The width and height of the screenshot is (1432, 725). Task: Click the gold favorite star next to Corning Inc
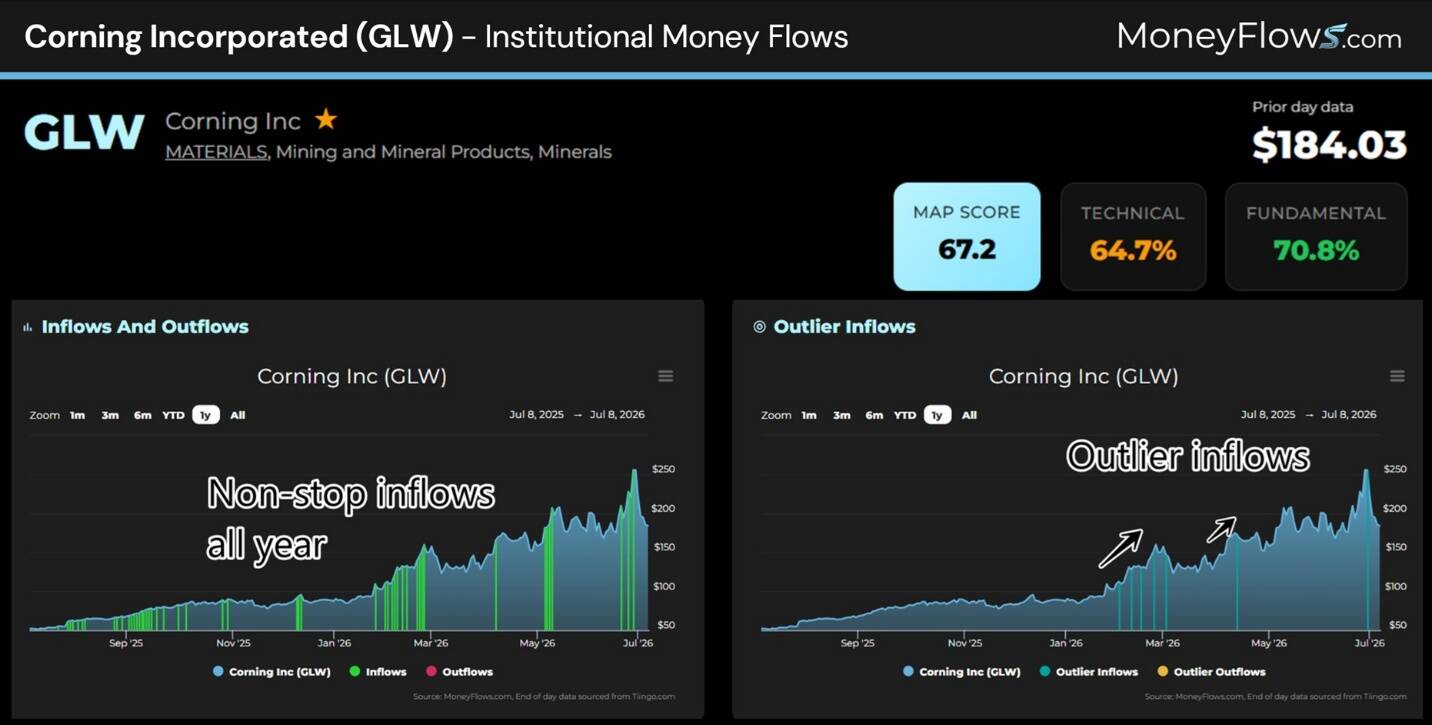tap(326, 120)
